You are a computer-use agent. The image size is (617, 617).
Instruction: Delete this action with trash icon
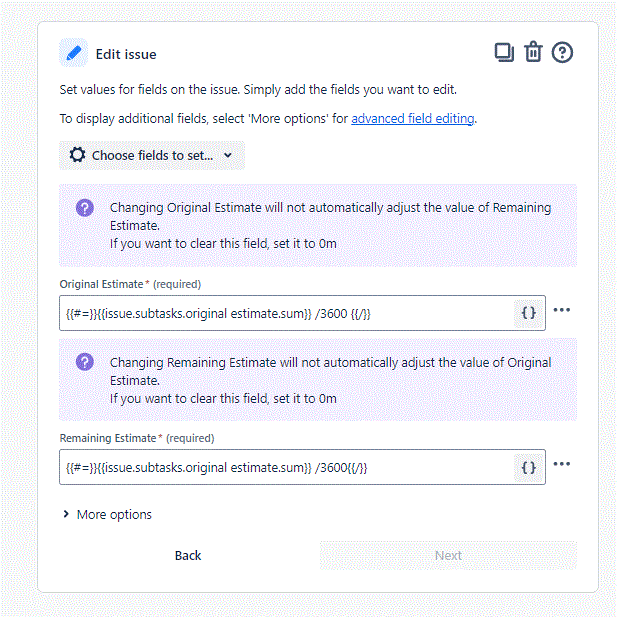(533, 52)
